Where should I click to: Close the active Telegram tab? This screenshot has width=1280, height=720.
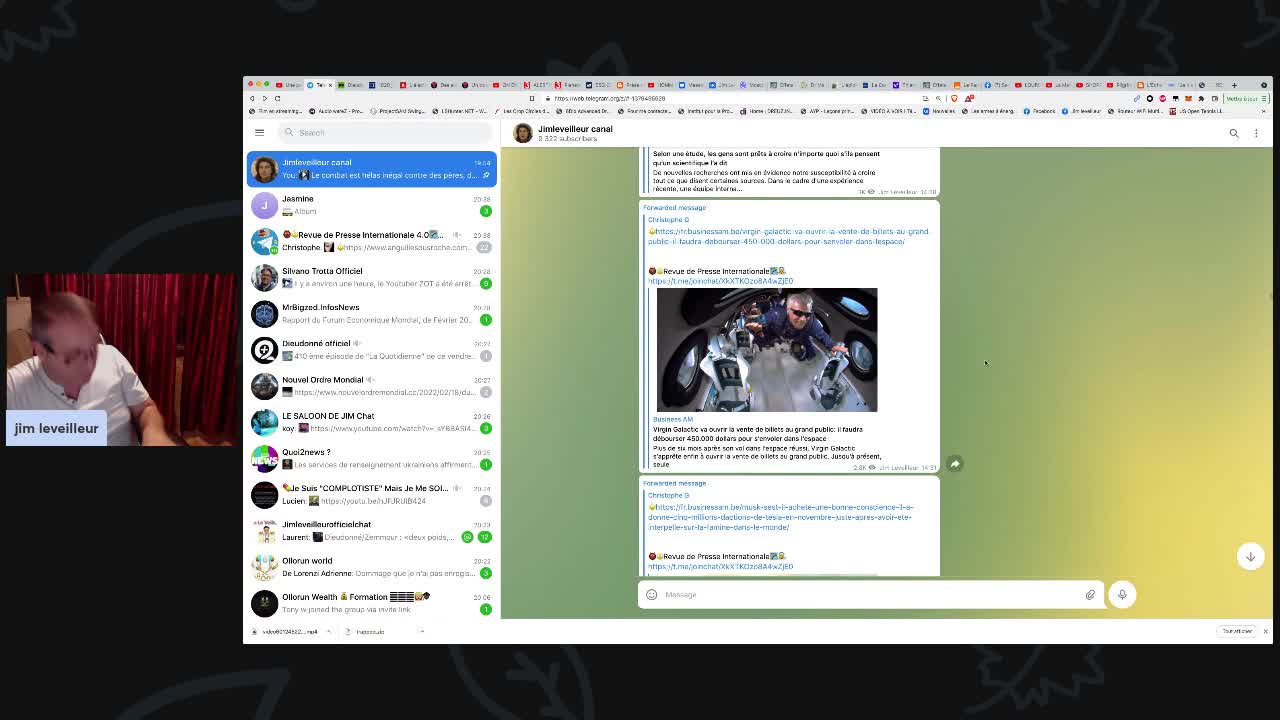pos(331,85)
